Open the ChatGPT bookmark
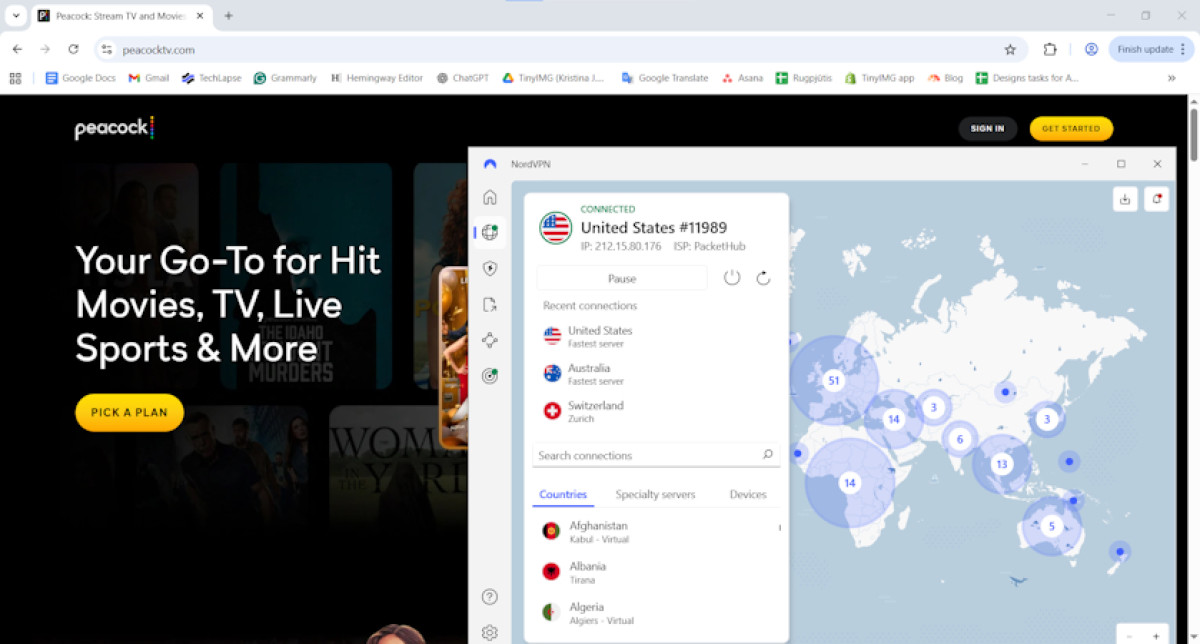The height and width of the screenshot is (644, 1200). 463,78
